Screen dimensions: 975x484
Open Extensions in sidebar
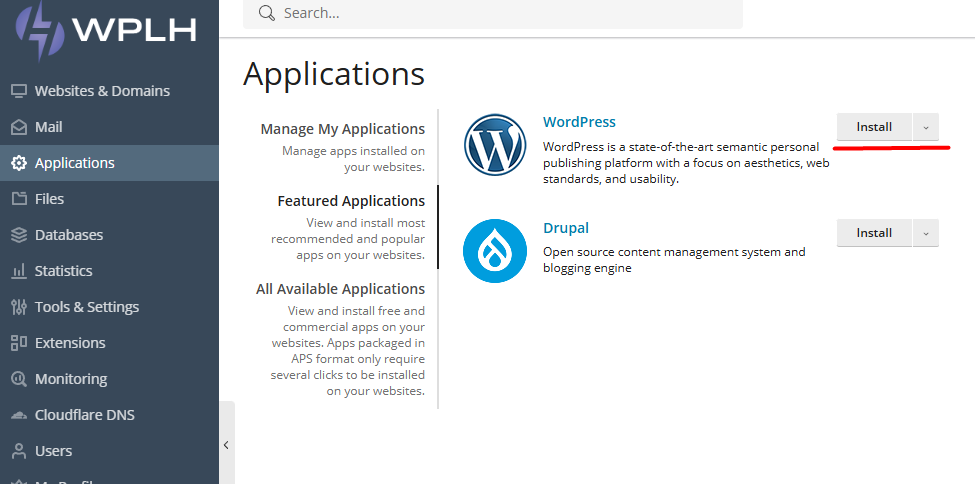point(109,343)
